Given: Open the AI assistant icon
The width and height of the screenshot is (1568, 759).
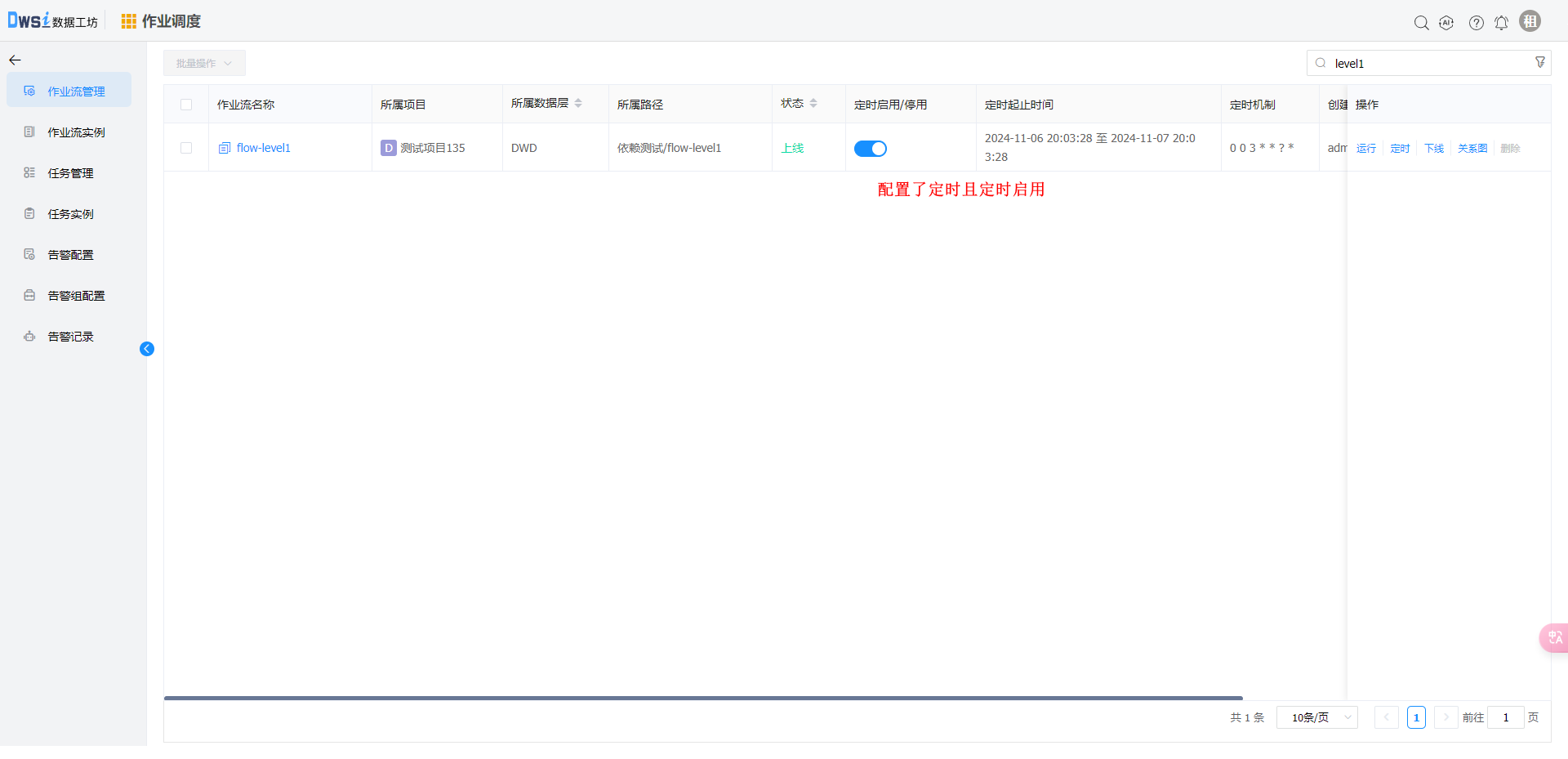Looking at the screenshot, I should click(1446, 23).
